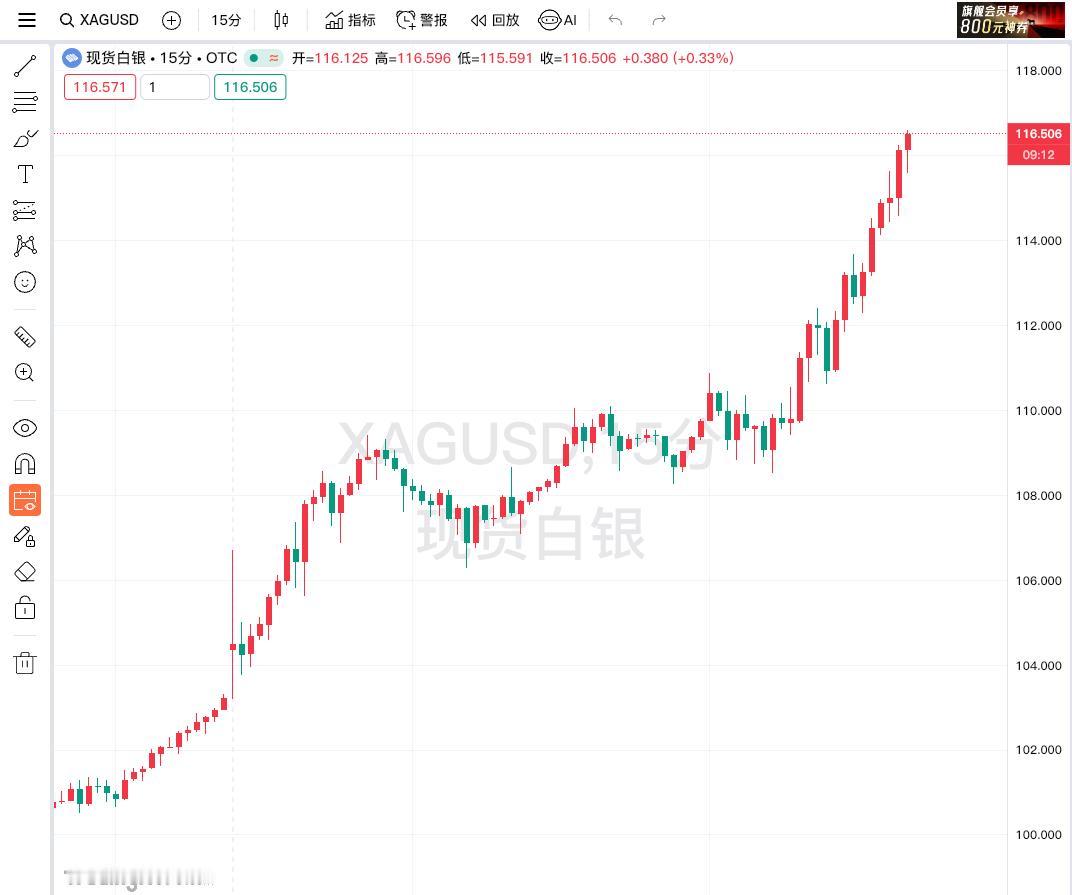1072x895 pixels.
Task: Click the 114.000 price axis label
Action: [1038, 241]
